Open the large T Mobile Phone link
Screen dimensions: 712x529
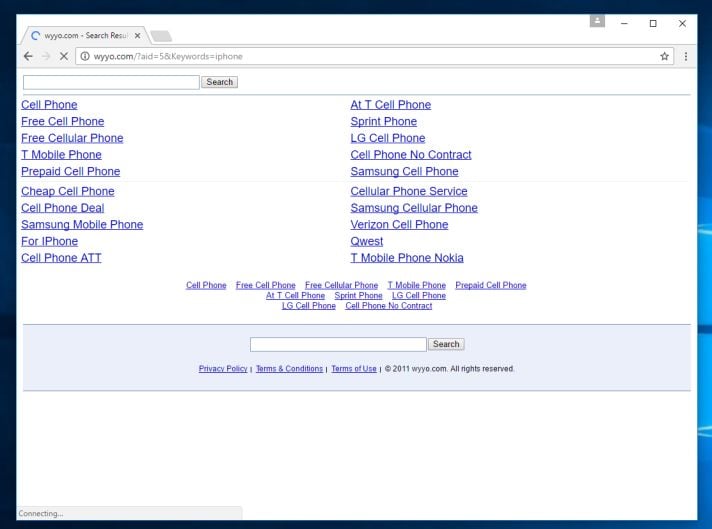click(61, 155)
